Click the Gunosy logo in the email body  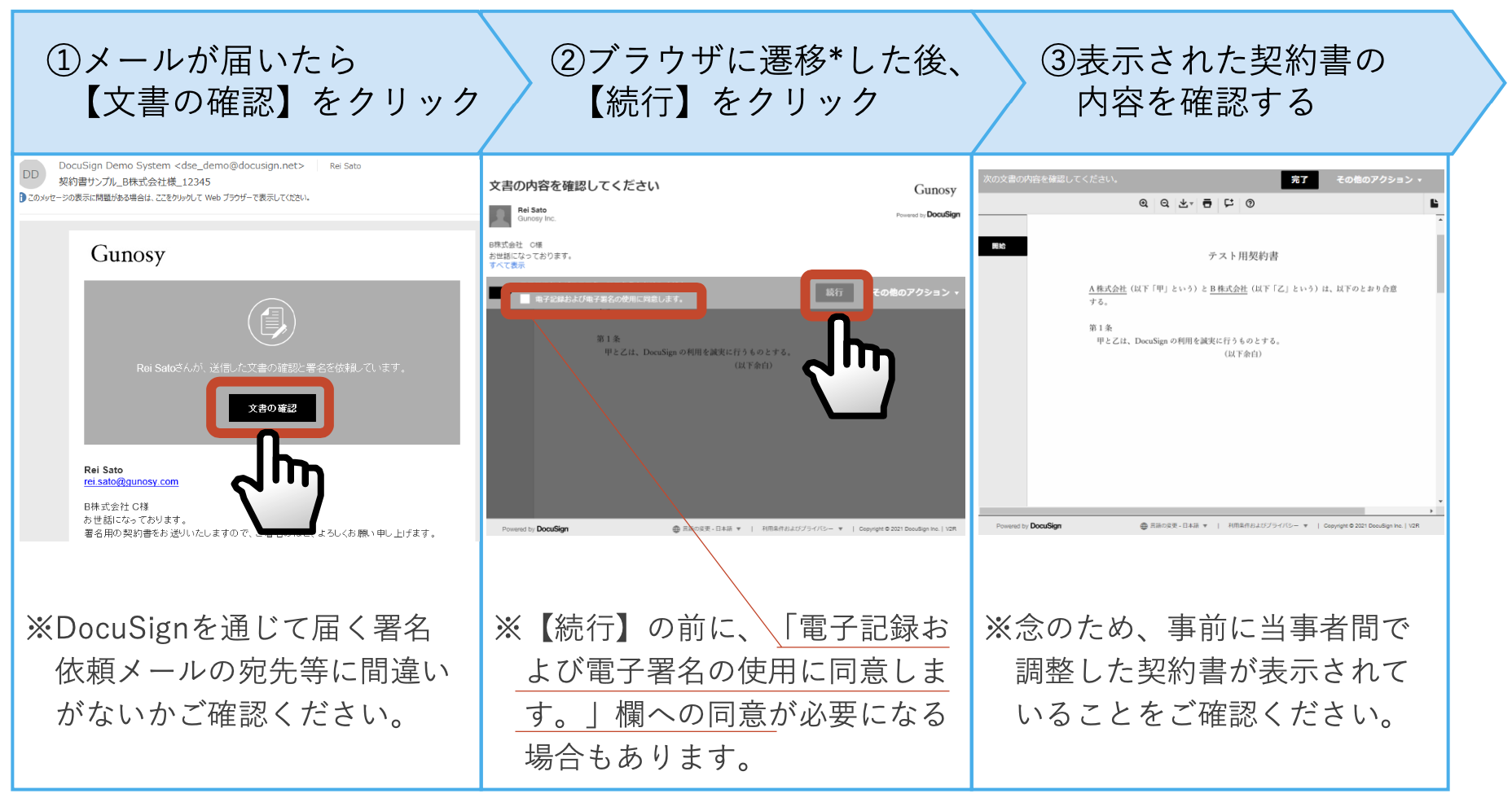[x=128, y=254]
